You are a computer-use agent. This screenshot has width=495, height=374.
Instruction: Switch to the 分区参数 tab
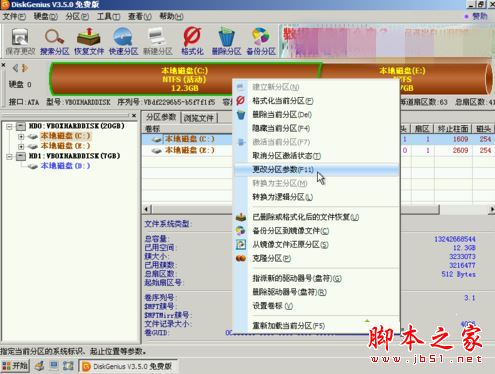[161, 117]
